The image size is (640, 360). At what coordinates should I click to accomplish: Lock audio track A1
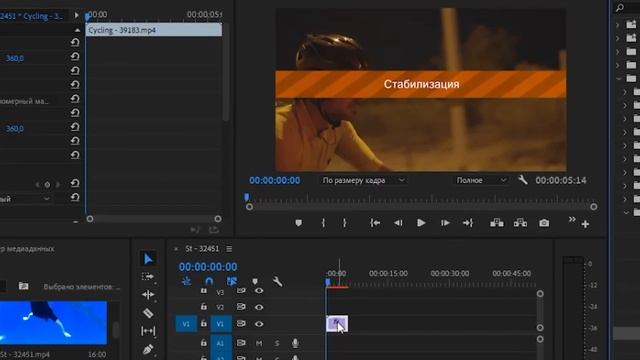coord(204,343)
